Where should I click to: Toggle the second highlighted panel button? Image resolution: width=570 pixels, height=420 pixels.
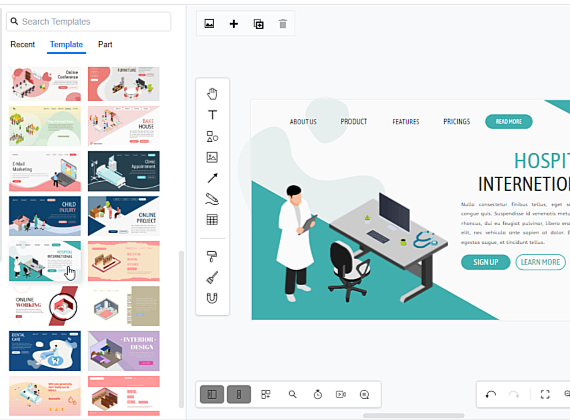(239, 394)
